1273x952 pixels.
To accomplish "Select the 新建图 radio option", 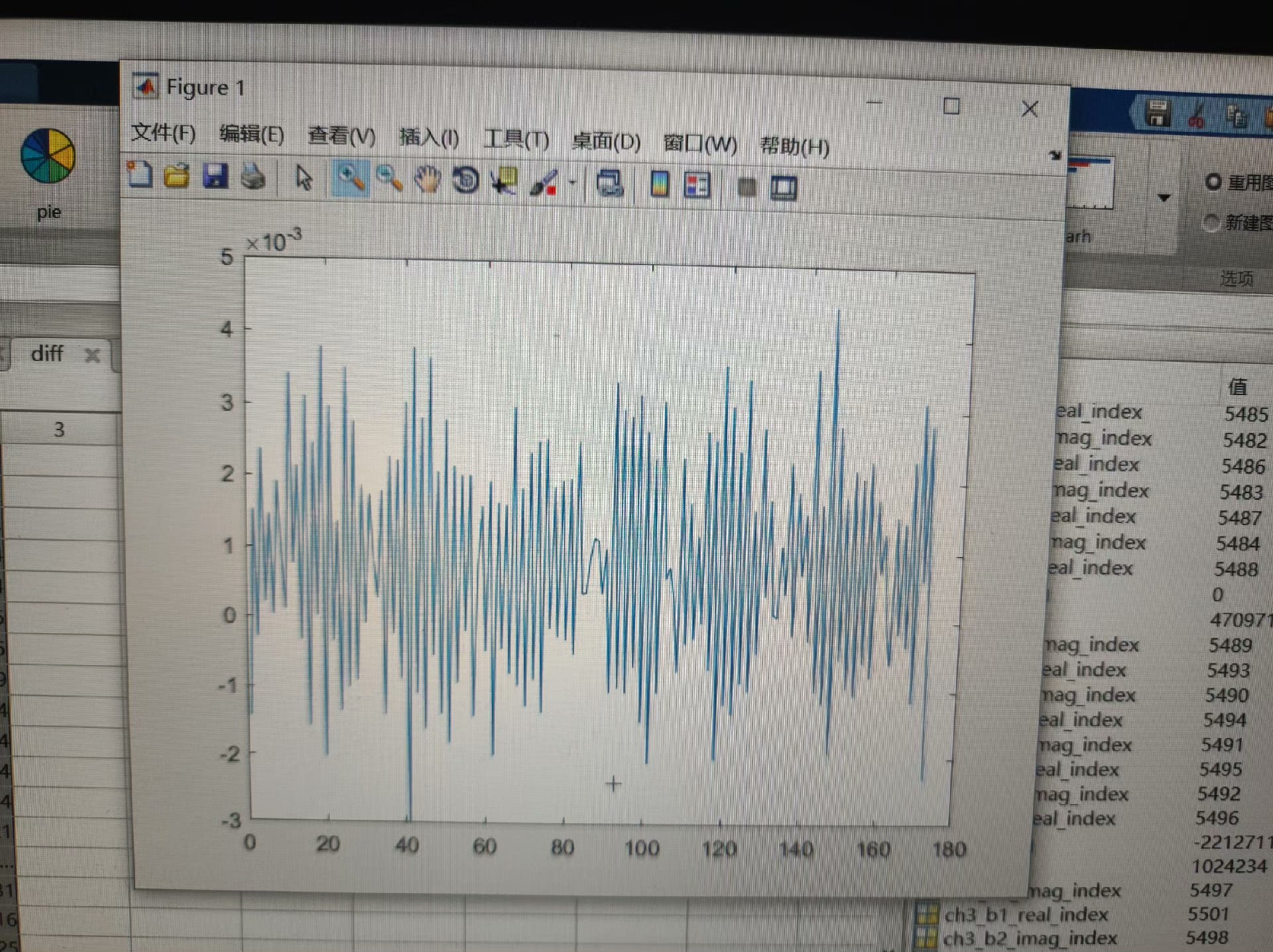I will pyautogui.click(x=1211, y=223).
